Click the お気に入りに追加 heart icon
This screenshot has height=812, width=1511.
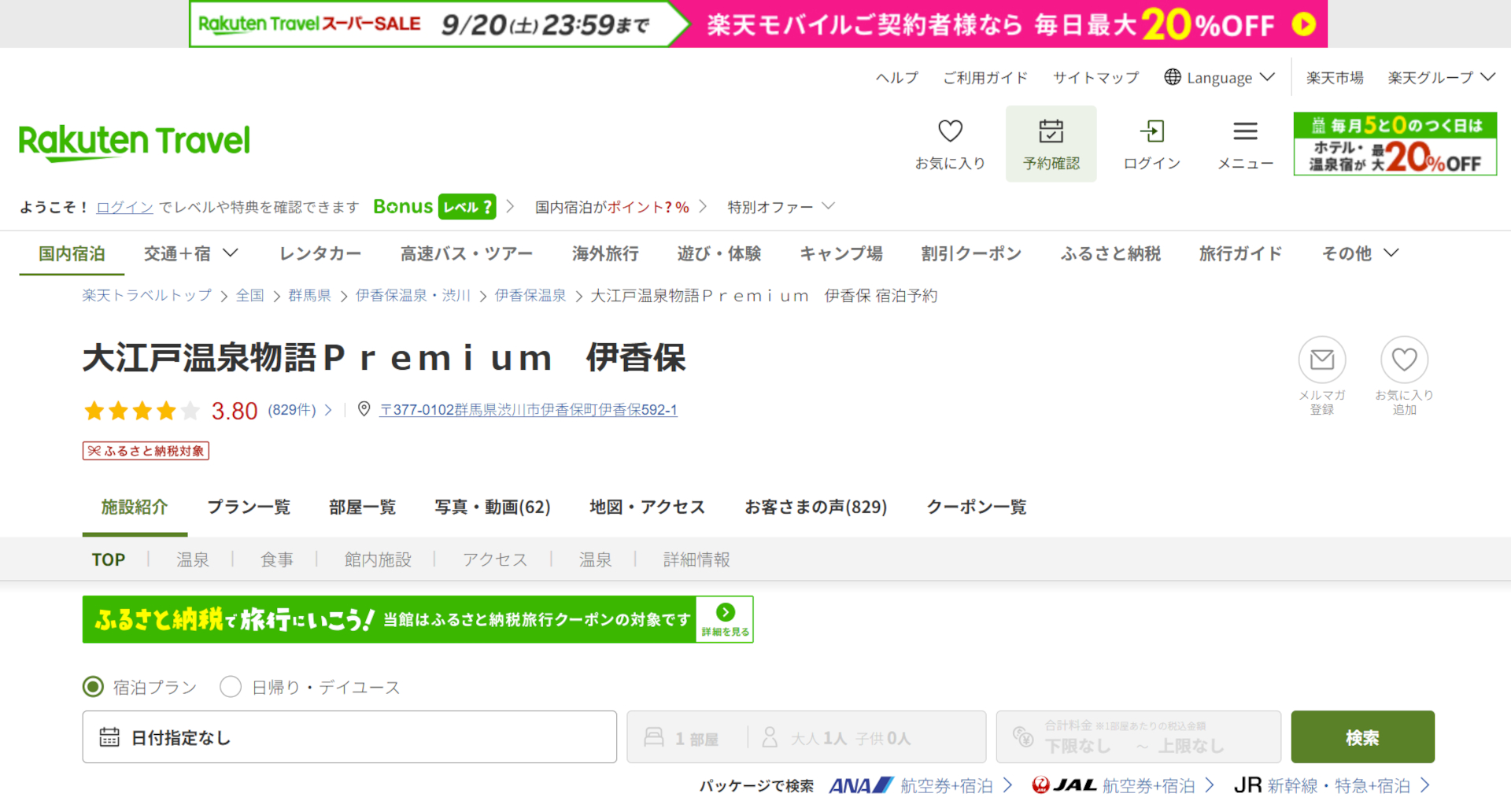1404,360
